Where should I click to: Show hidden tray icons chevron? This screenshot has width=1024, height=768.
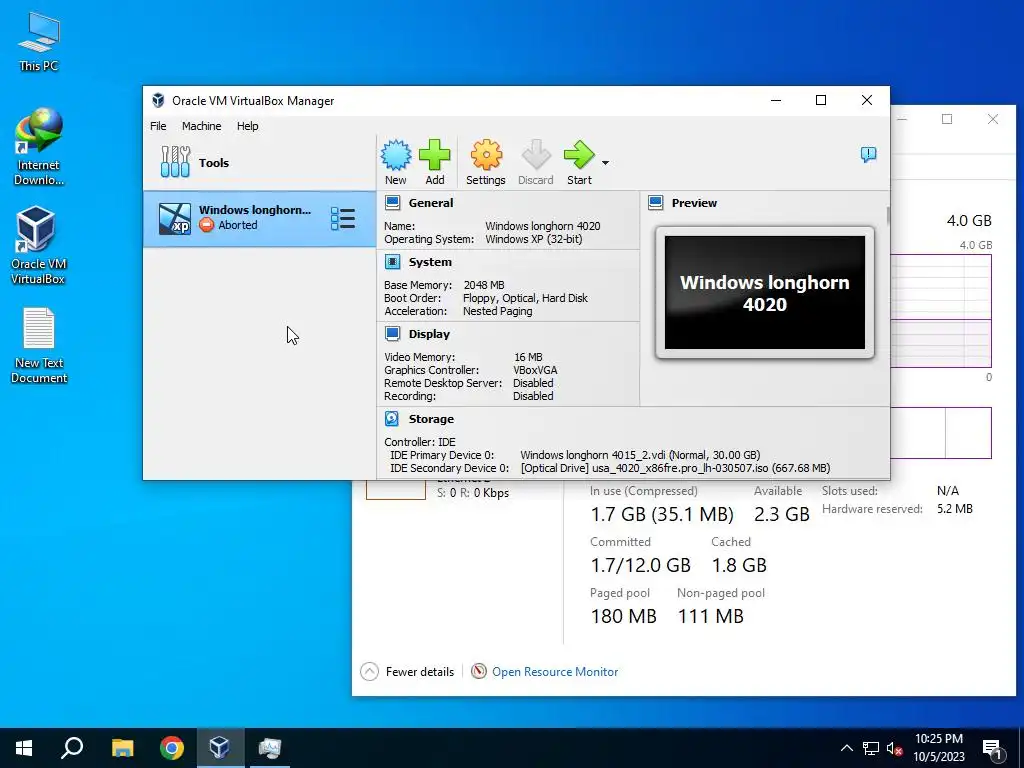point(846,748)
